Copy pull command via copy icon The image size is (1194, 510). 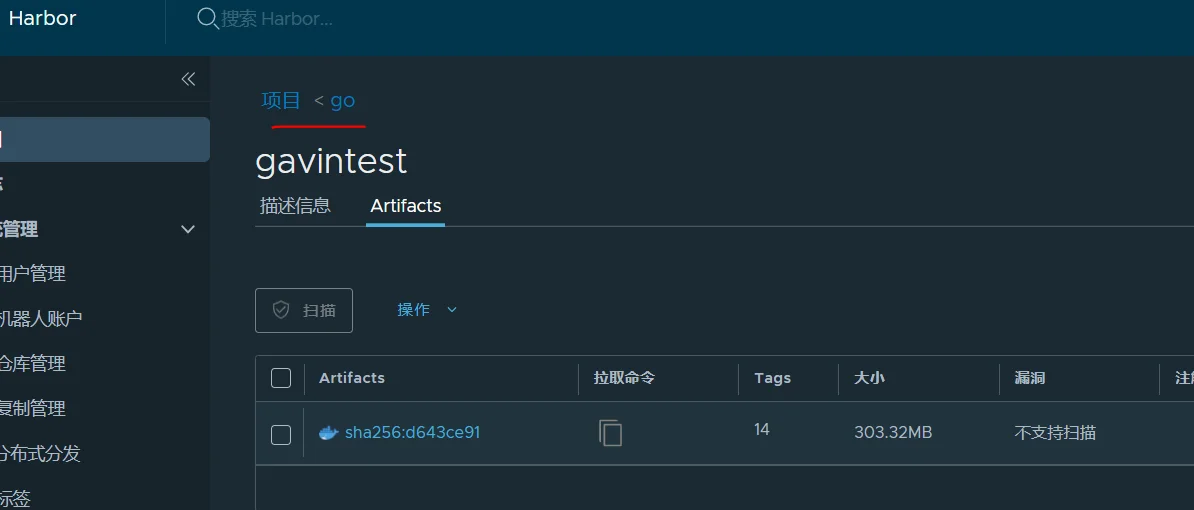click(610, 433)
